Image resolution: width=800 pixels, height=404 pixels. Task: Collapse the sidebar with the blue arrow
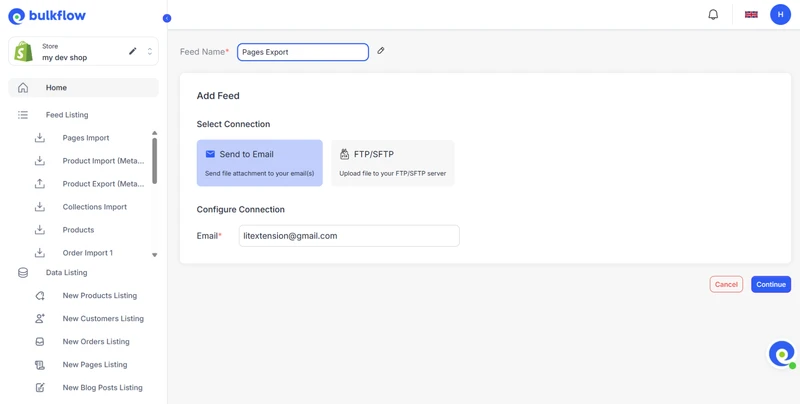click(x=167, y=18)
